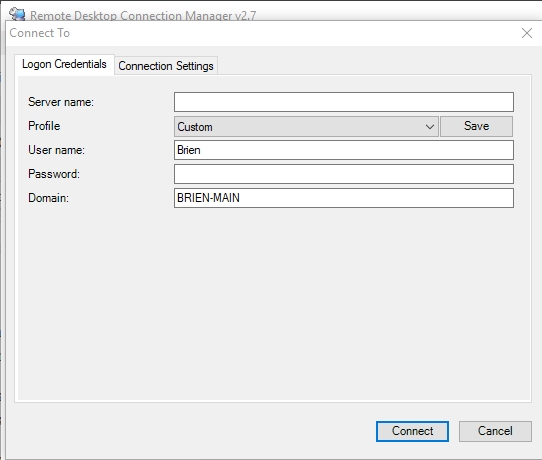Save the current profile
Image resolution: width=542 pixels, height=460 pixels.
tap(476, 126)
